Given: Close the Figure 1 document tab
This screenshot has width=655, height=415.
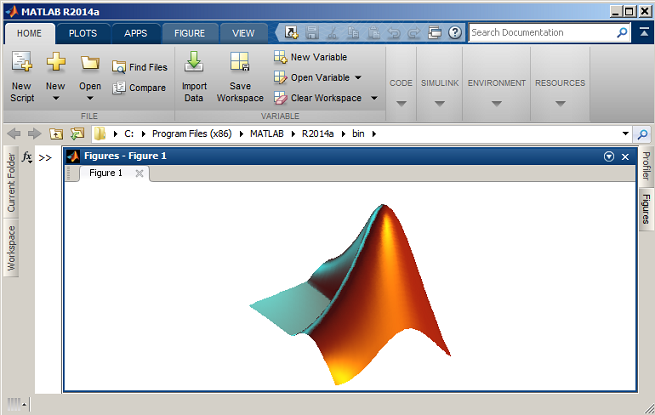Looking at the screenshot, I should click(x=140, y=173).
